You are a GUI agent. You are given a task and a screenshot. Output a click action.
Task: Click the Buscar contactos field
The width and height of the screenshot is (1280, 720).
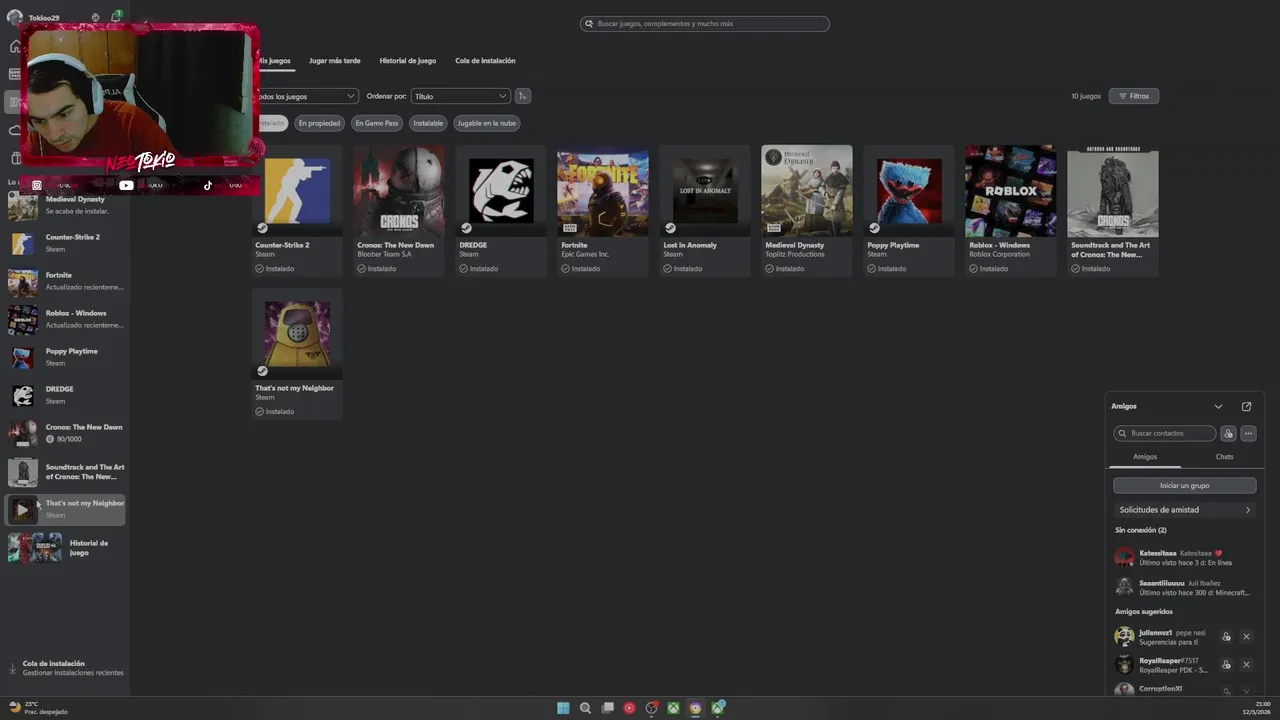[1165, 433]
